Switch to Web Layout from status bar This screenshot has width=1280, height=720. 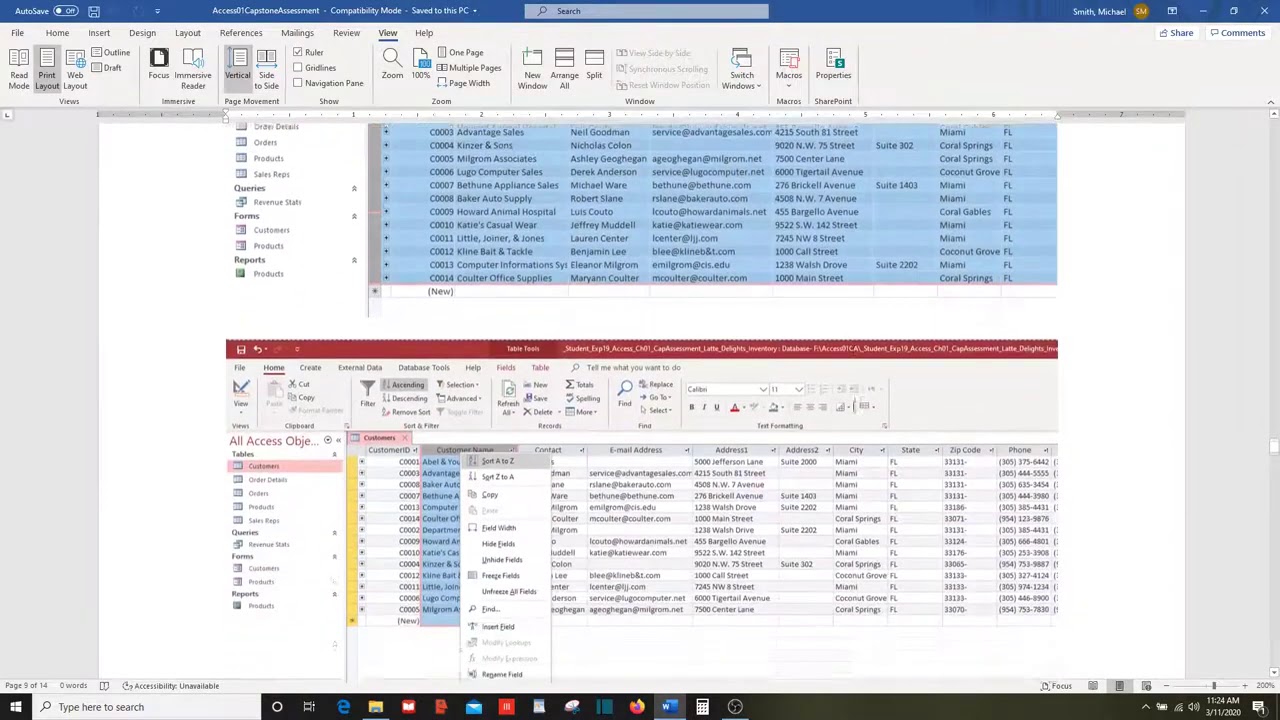(x=1146, y=686)
